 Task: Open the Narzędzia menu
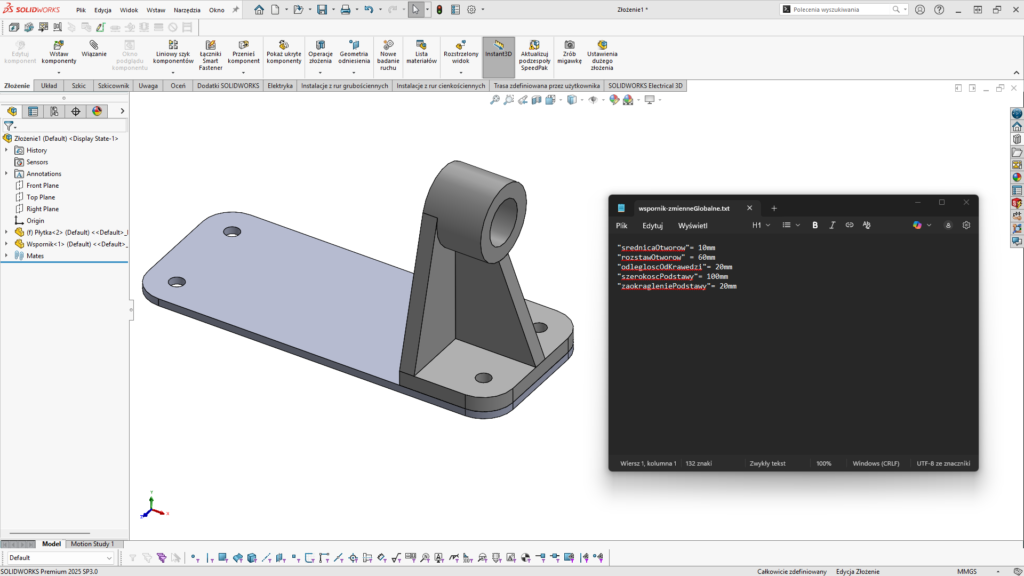pos(187,10)
